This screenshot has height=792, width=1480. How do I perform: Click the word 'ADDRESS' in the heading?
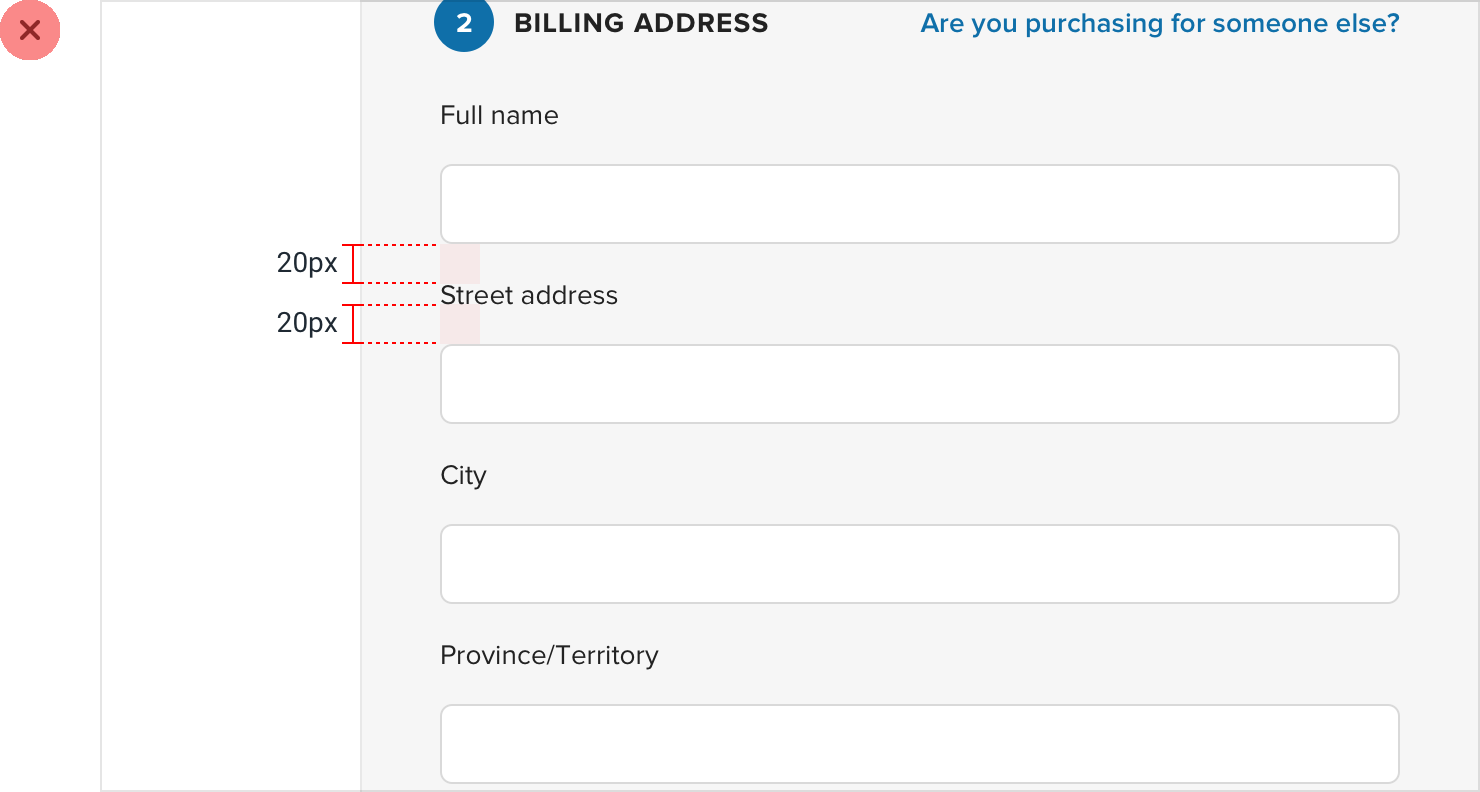pyautogui.click(x=708, y=23)
